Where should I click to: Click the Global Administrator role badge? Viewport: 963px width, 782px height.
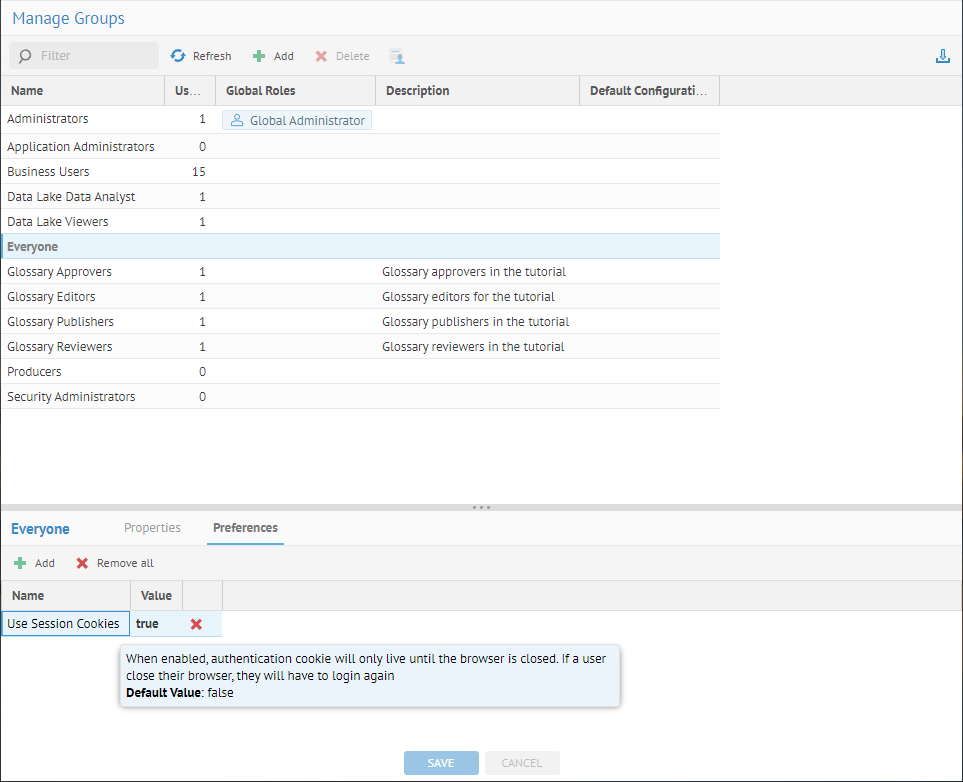[296, 120]
